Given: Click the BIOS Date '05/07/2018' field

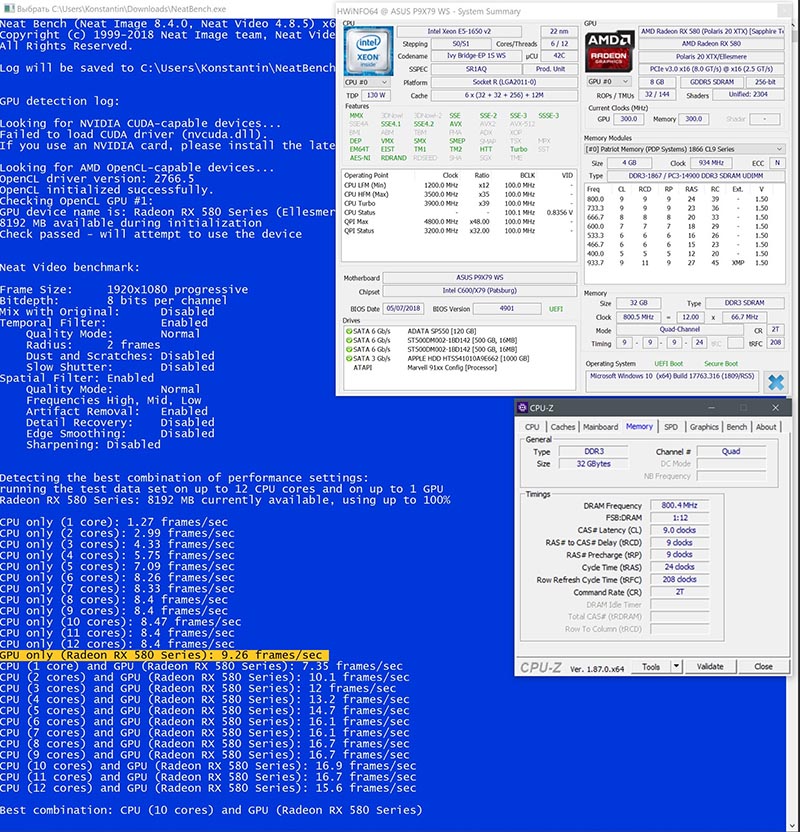Looking at the screenshot, I should click(403, 309).
